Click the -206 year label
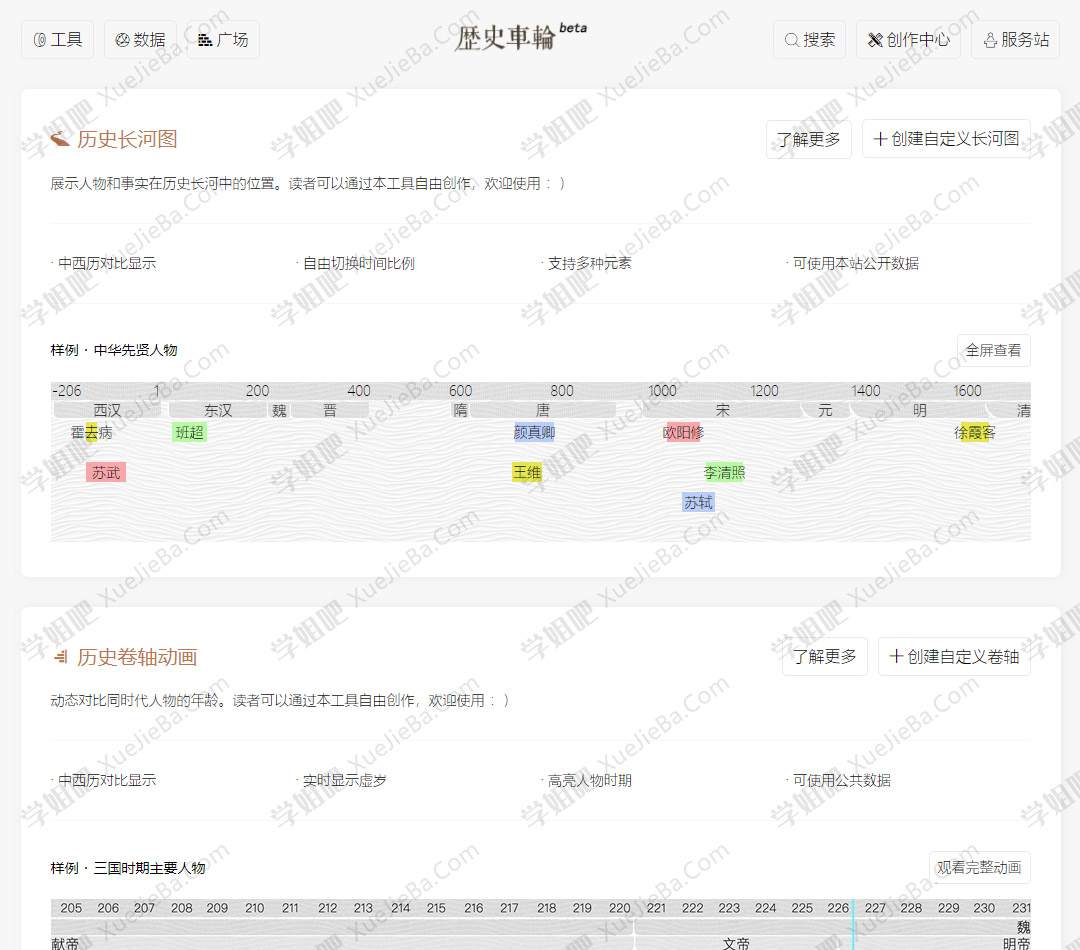Viewport: 1080px width, 950px height. 67,391
